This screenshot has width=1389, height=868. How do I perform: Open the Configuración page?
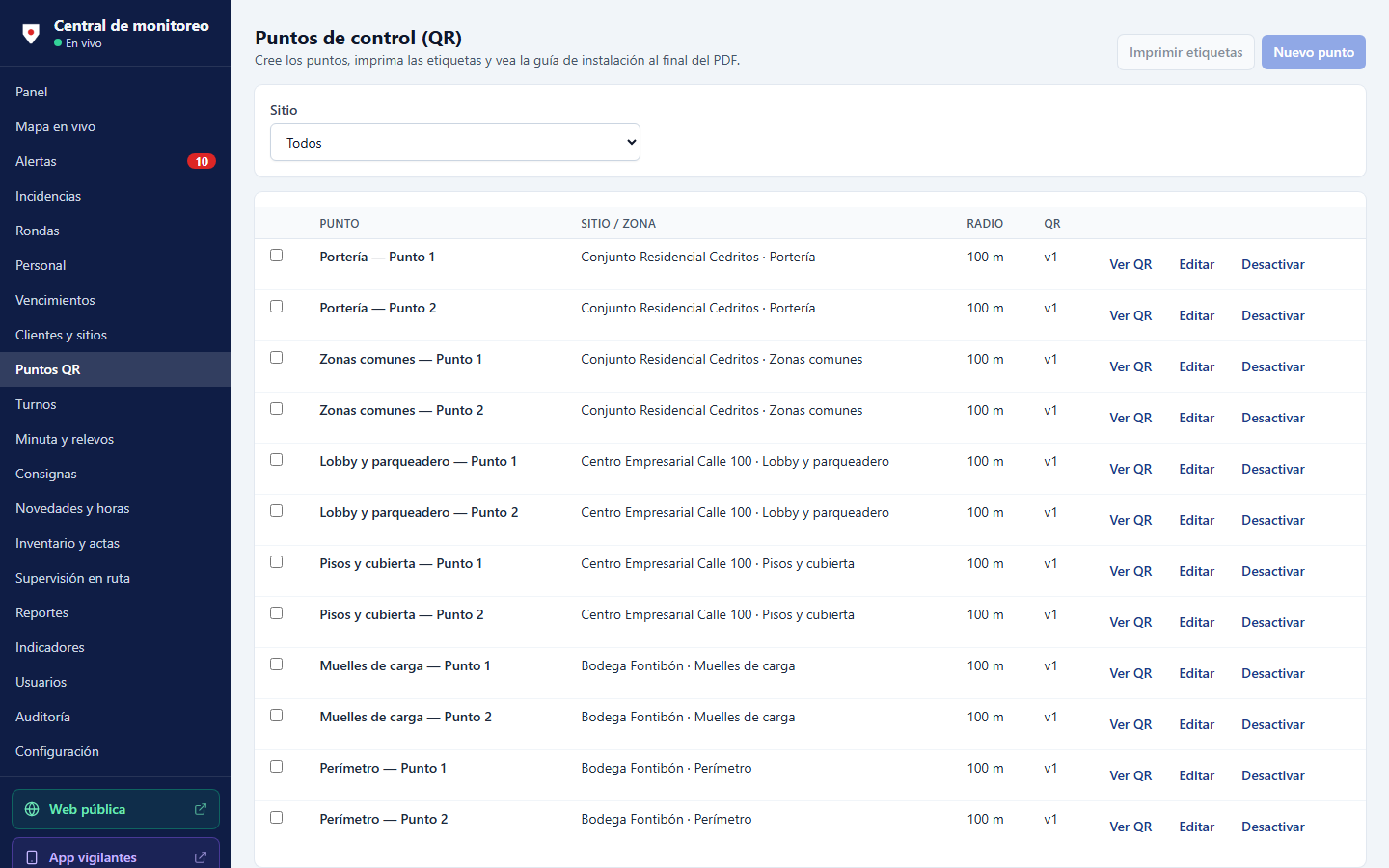[116, 751]
